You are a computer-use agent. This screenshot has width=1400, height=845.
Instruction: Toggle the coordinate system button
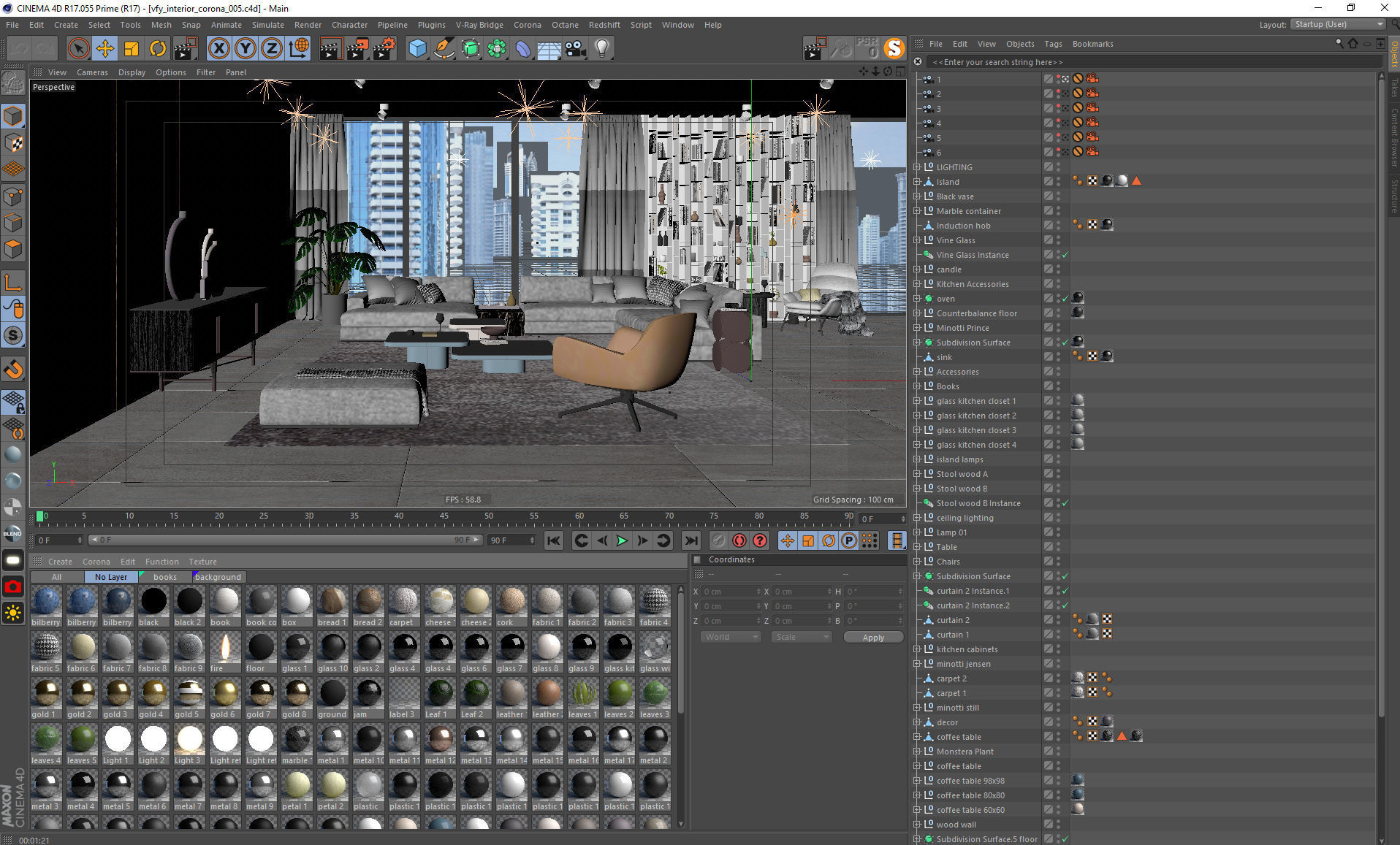click(298, 49)
